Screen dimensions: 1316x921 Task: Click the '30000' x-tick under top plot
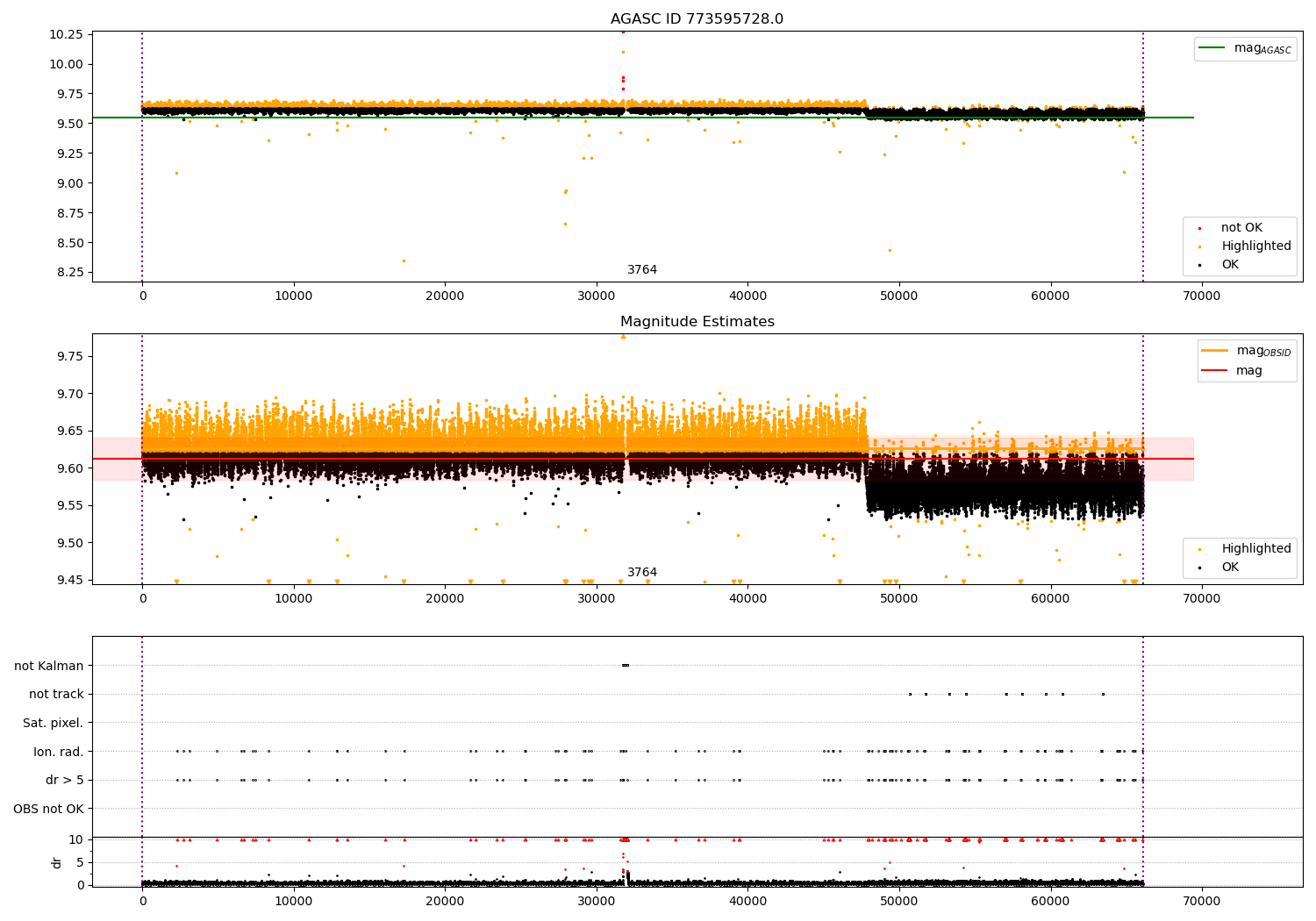click(597, 296)
